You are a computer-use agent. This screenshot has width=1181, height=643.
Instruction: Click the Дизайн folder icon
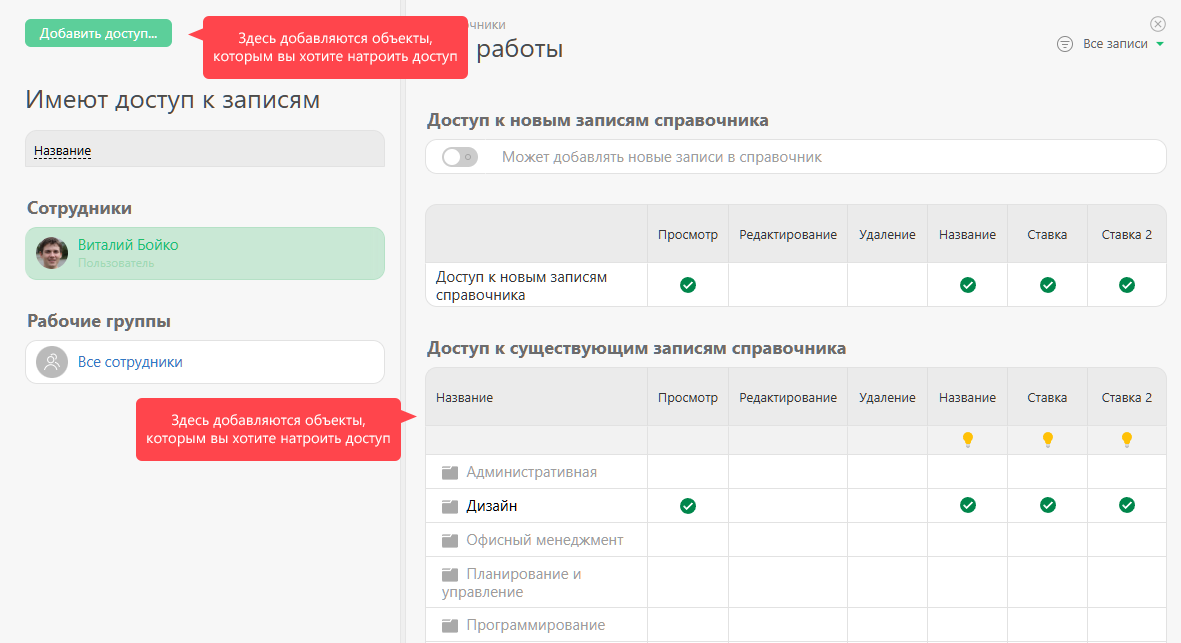(450, 507)
